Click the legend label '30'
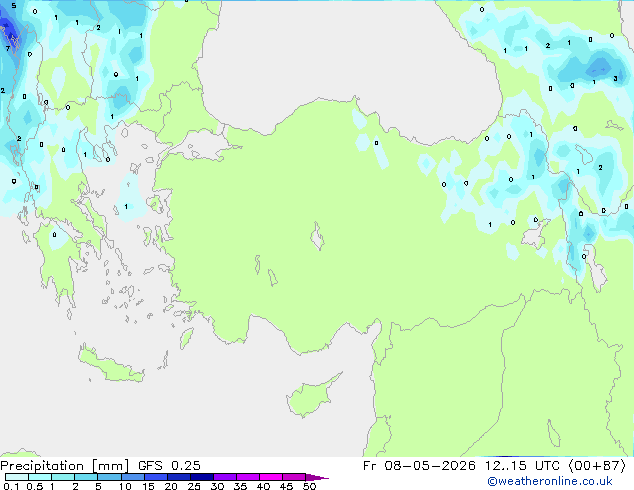Image resolution: width=634 pixels, height=490 pixels. click(x=217, y=486)
